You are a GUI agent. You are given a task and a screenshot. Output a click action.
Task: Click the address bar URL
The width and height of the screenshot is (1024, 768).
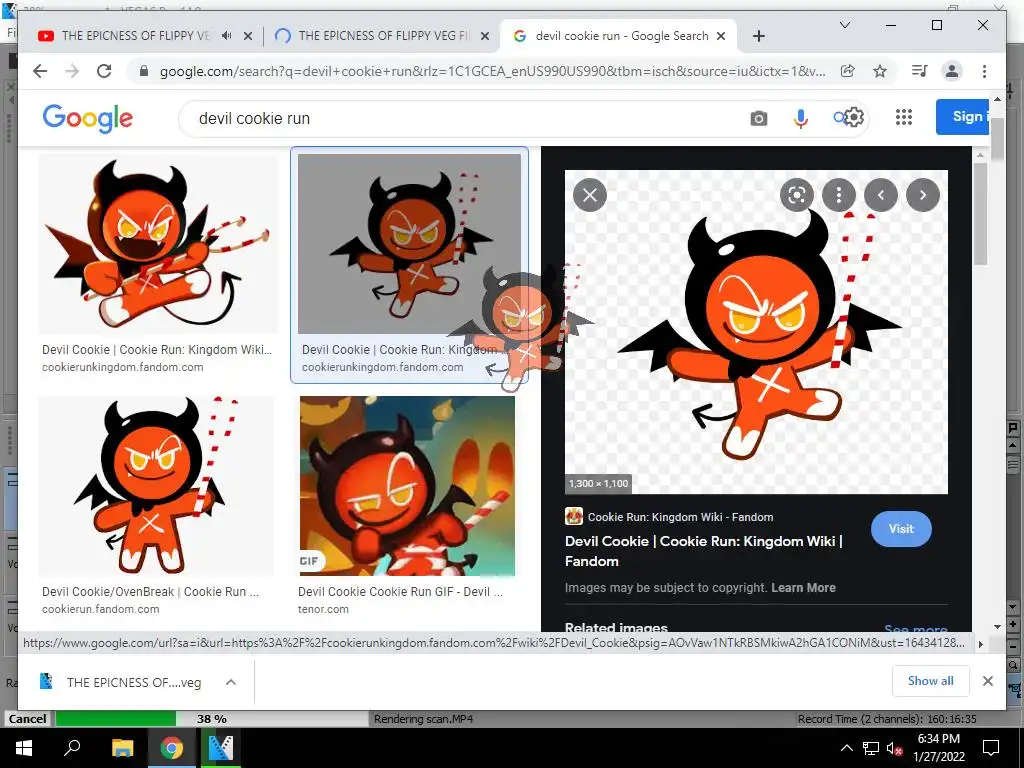pyautogui.click(x=492, y=71)
